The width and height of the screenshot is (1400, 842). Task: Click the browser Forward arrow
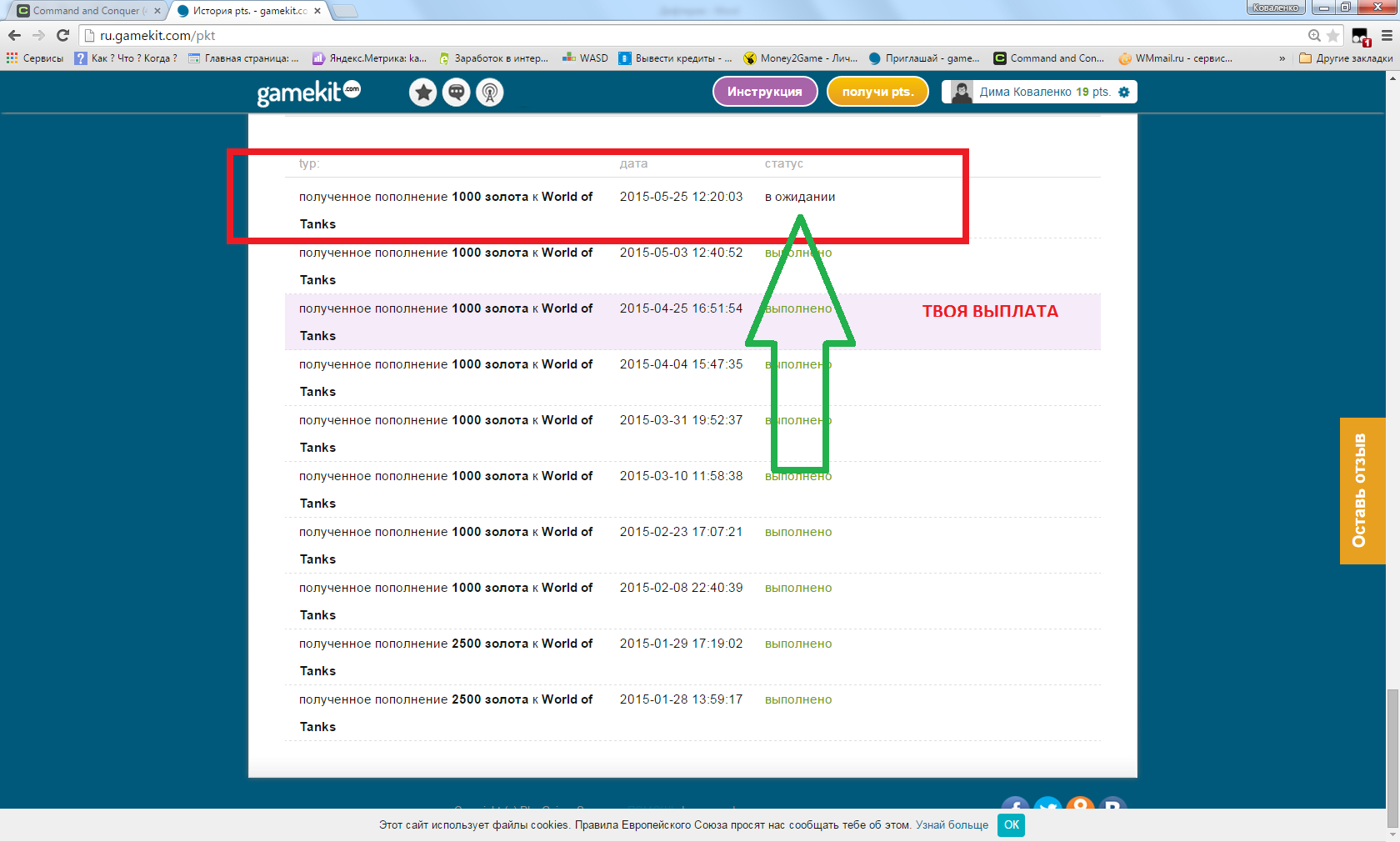pyautogui.click(x=38, y=35)
